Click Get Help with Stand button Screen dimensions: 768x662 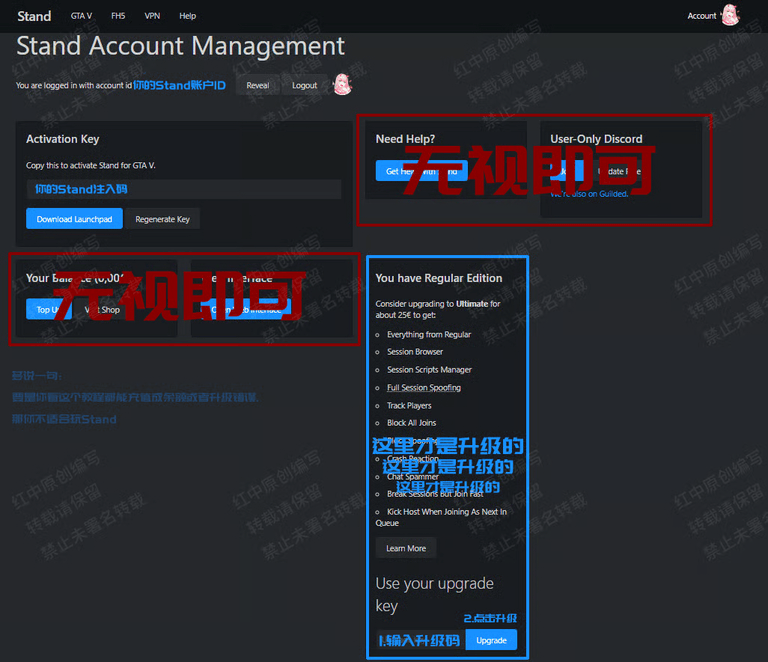click(421, 171)
